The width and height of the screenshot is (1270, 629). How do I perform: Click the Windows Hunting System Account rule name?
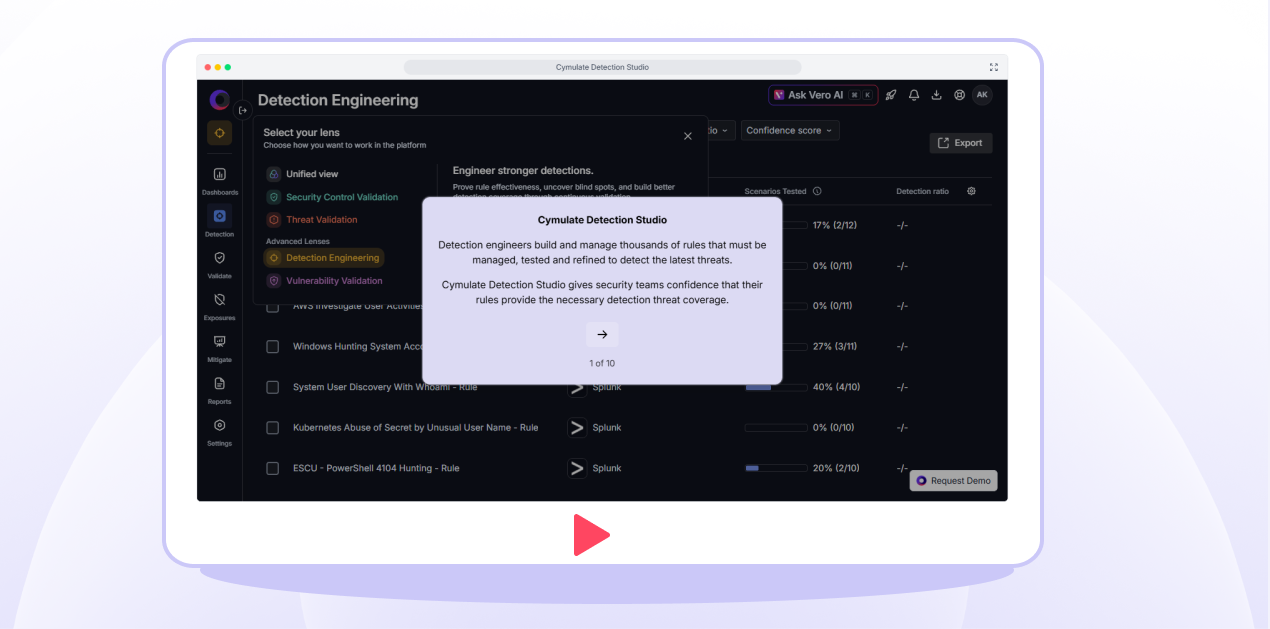tap(359, 347)
